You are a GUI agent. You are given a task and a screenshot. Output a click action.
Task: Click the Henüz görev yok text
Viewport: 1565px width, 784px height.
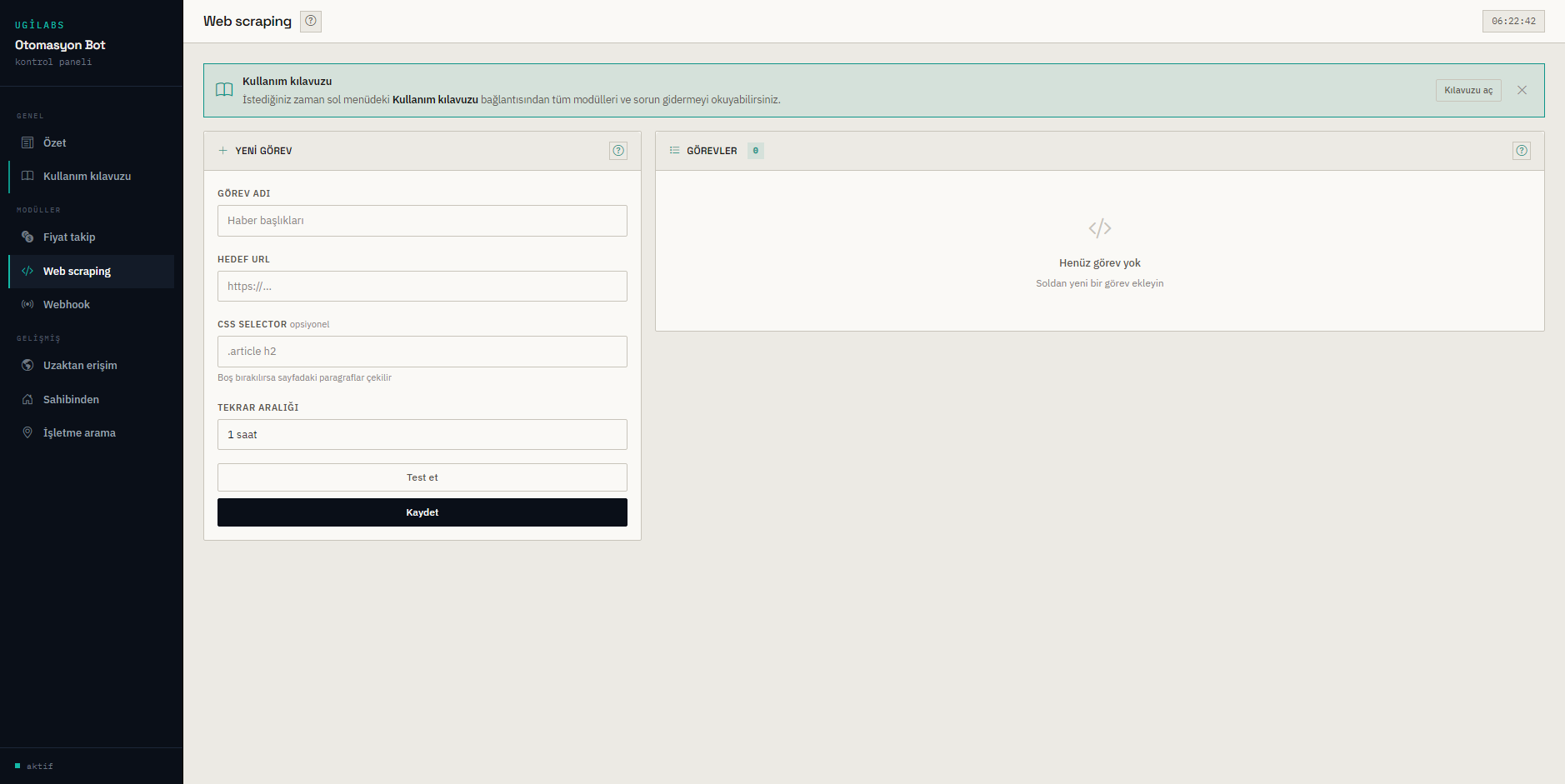point(1100,262)
